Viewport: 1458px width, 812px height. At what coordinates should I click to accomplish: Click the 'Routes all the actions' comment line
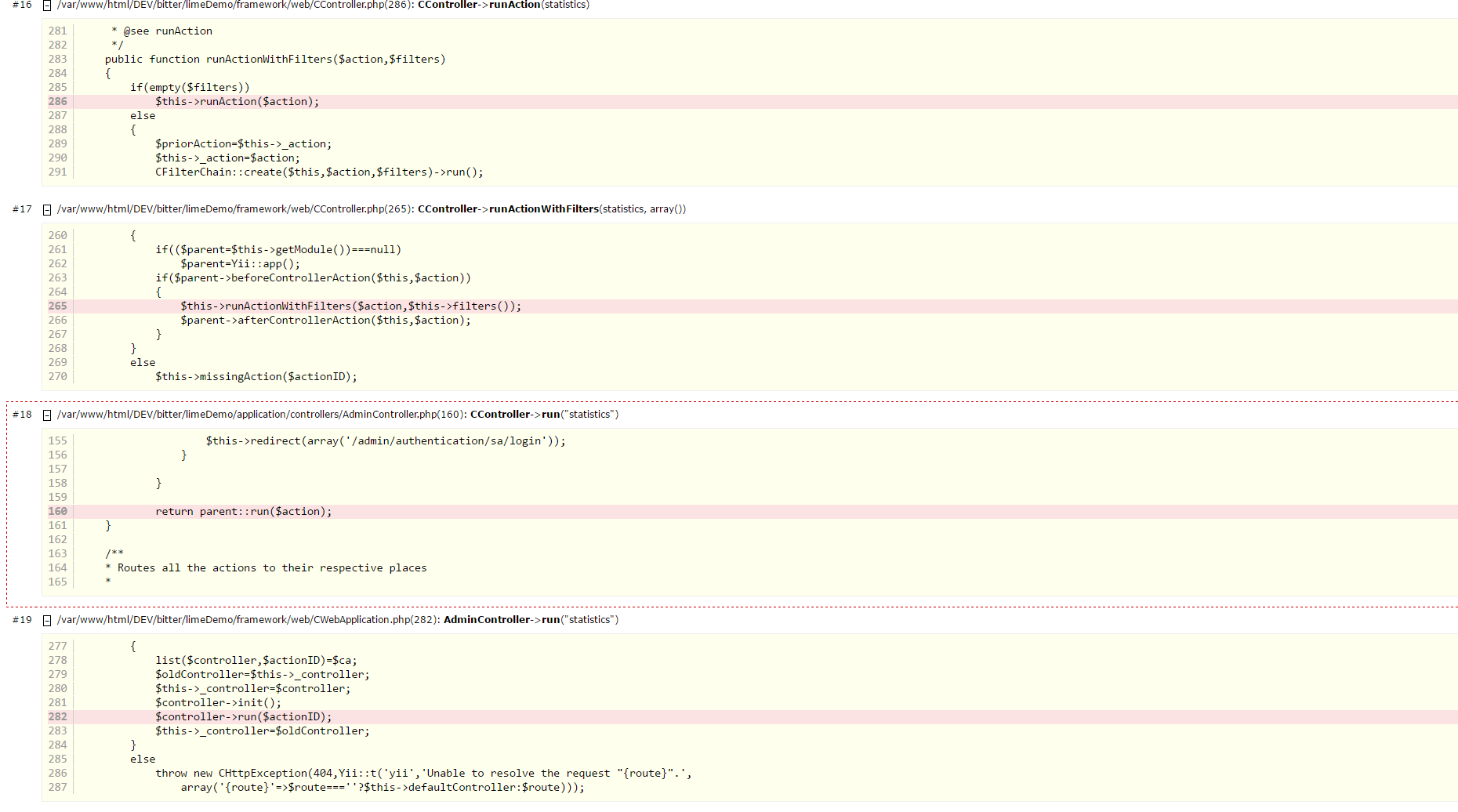pos(271,568)
